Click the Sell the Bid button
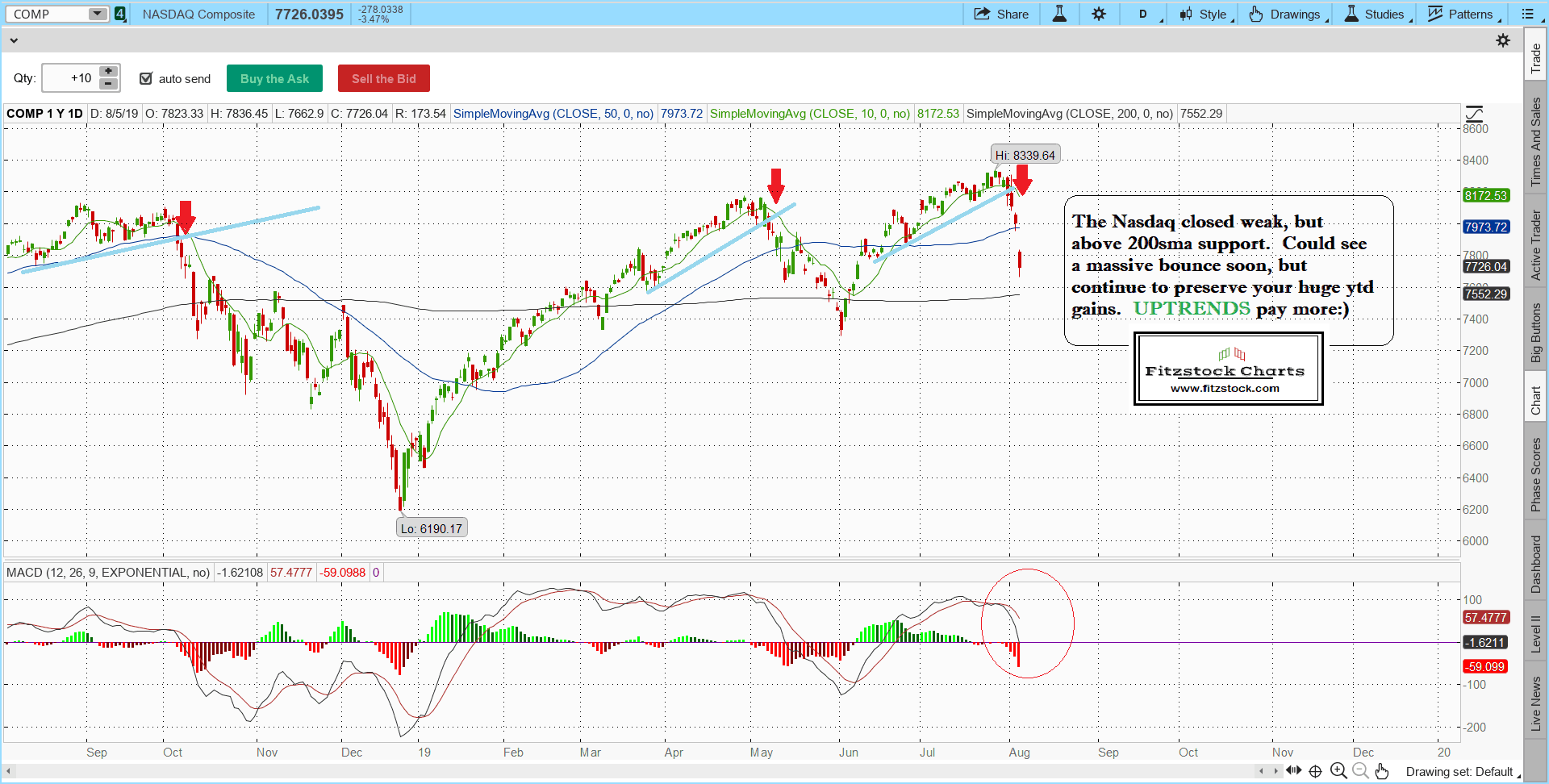 pos(383,78)
